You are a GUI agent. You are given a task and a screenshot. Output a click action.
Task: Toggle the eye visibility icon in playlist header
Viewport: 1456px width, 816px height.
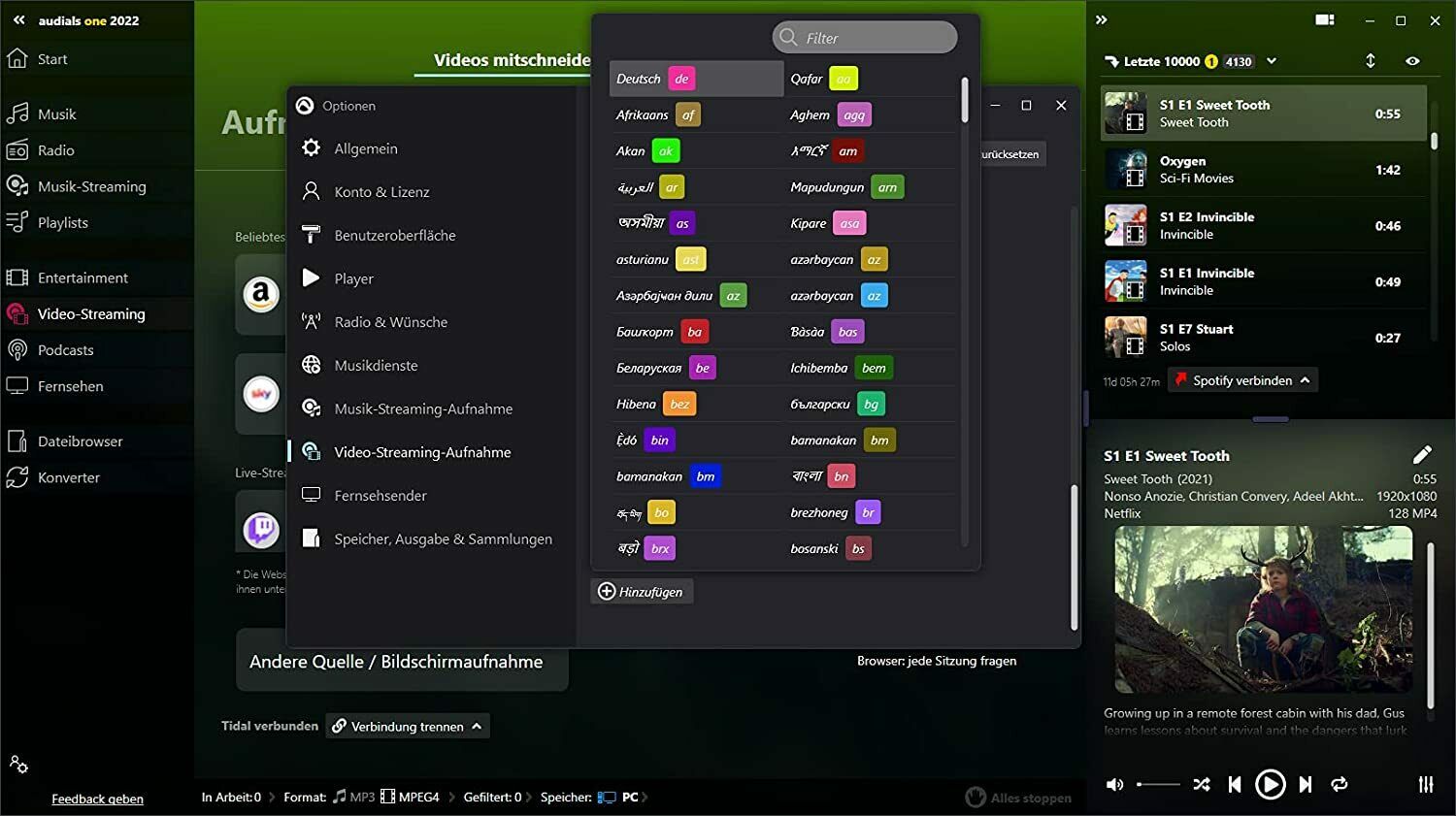[1412, 61]
